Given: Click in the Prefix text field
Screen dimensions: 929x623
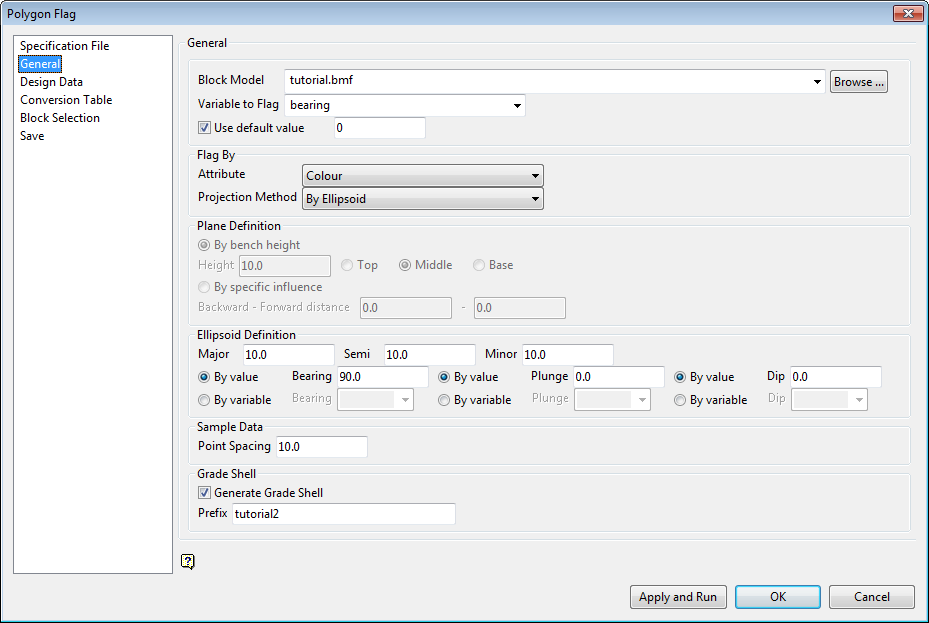Looking at the screenshot, I should [x=340, y=513].
